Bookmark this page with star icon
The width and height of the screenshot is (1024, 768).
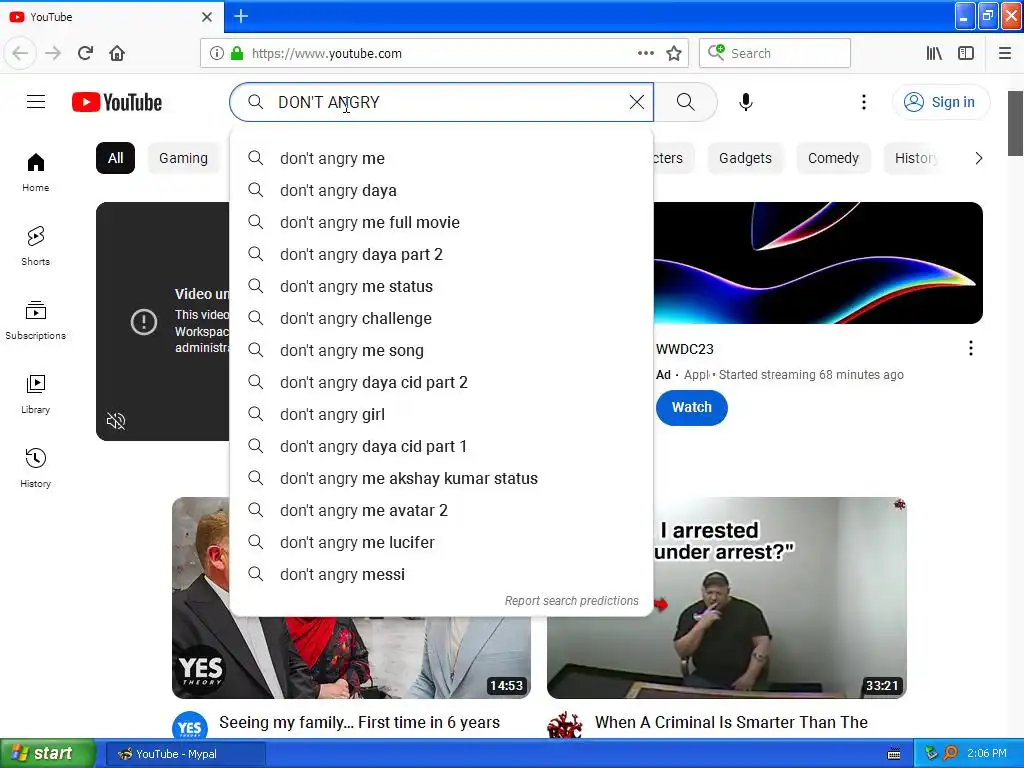pyautogui.click(x=674, y=53)
